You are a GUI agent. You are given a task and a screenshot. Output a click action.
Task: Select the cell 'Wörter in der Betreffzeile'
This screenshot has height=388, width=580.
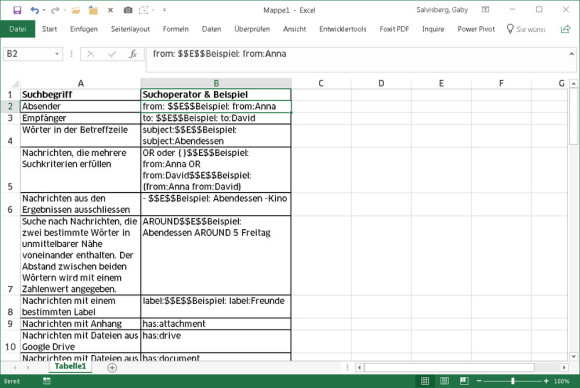coord(80,136)
